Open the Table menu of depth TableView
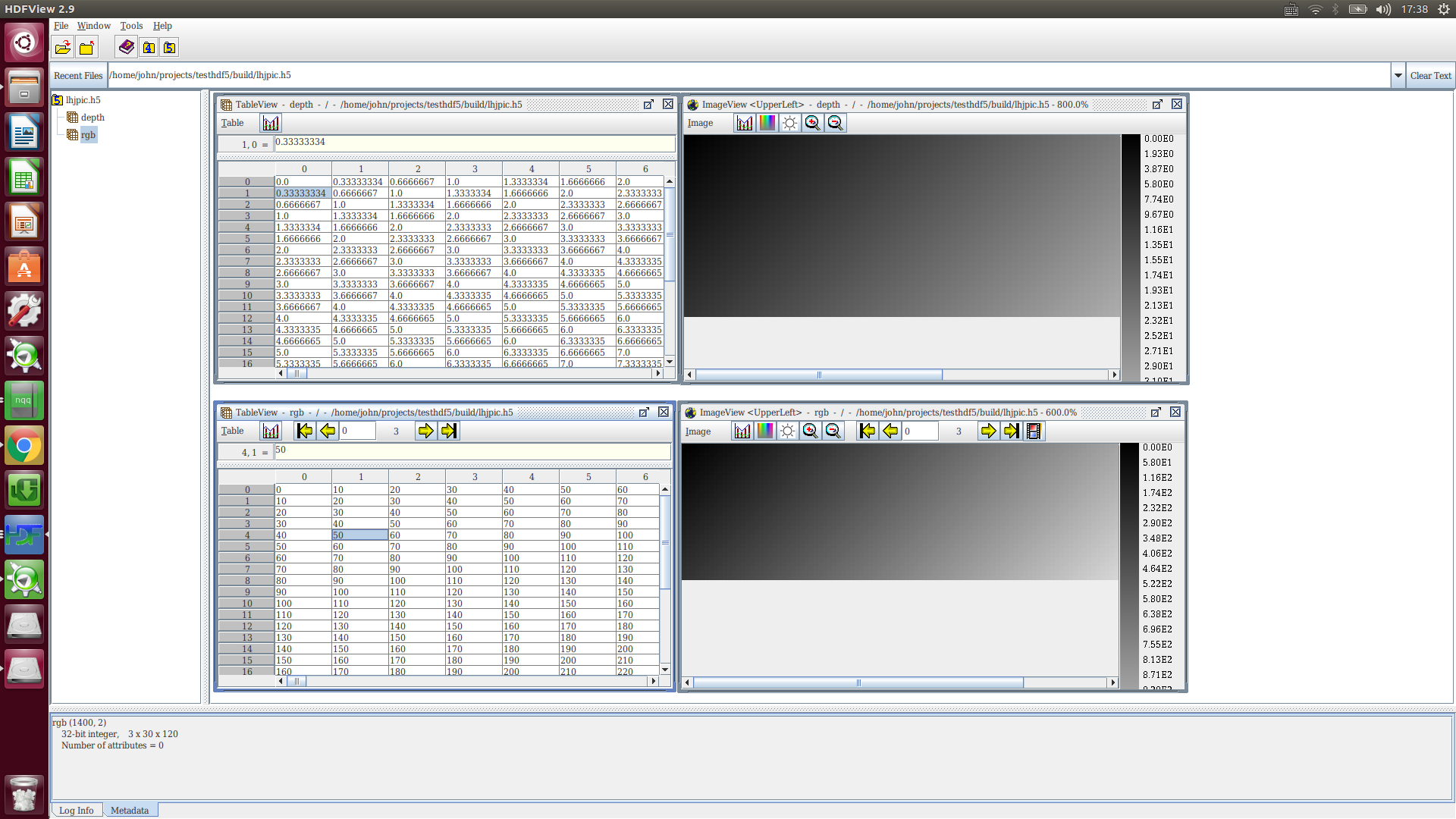This screenshot has width=1456, height=819. tap(232, 123)
